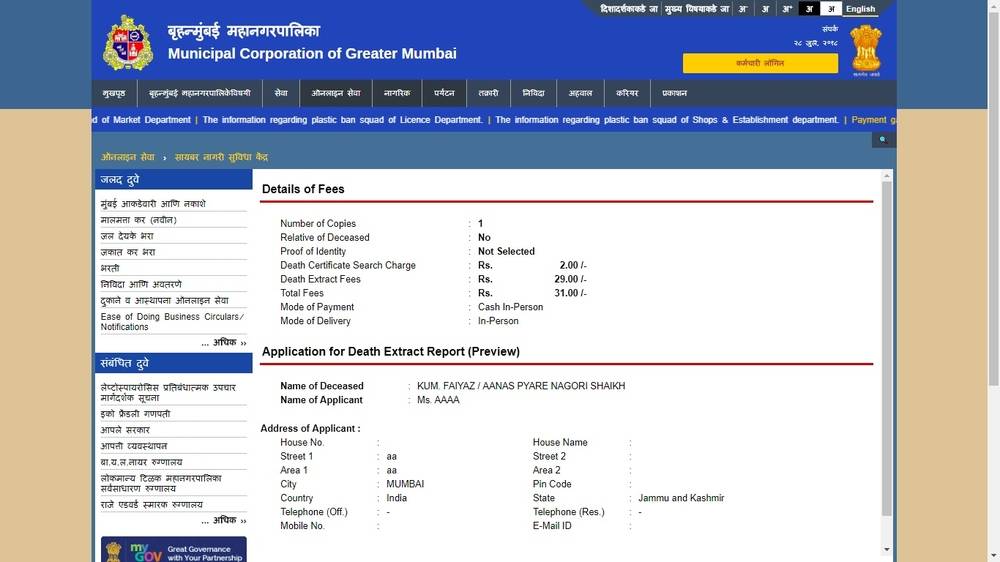Open बा.य.ल.नायर रुग्णालय link

click(141, 462)
